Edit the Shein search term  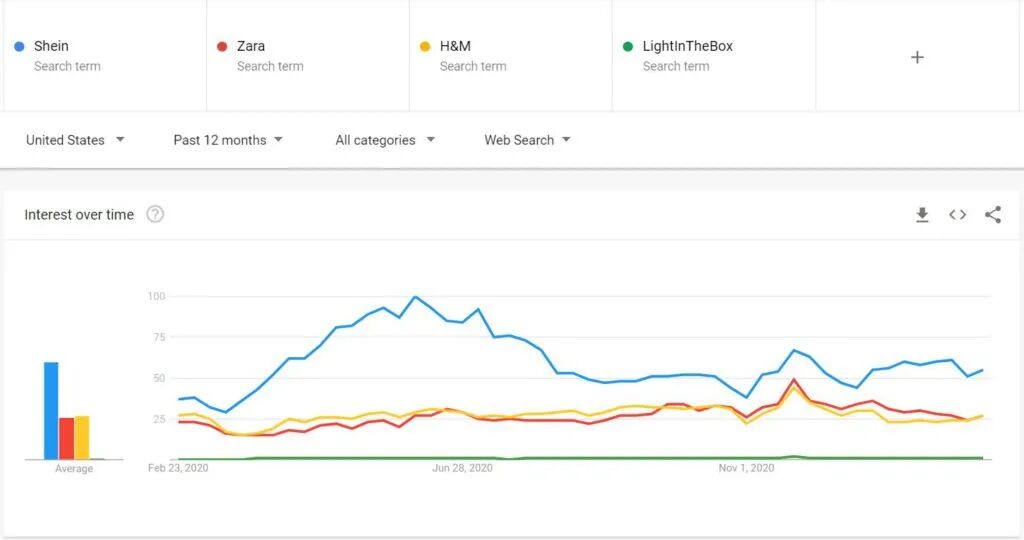pyautogui.click(x=105, y=56)
